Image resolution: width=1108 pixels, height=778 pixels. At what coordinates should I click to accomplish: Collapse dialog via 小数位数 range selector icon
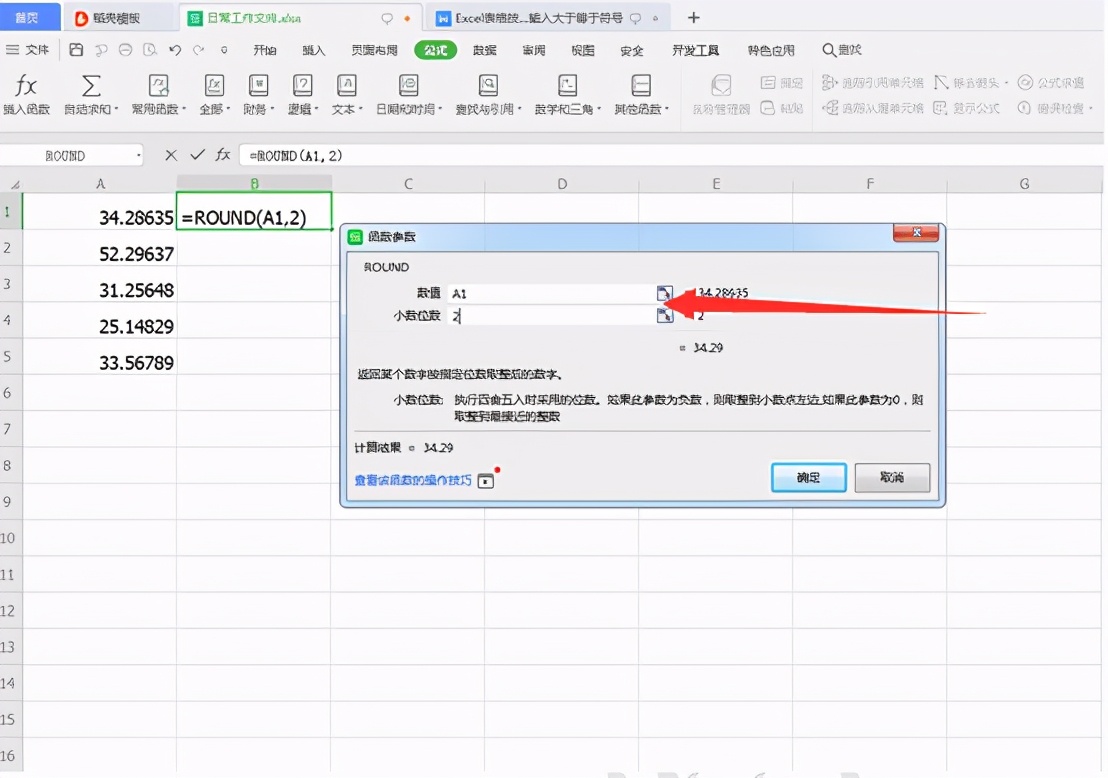[665, 315]
